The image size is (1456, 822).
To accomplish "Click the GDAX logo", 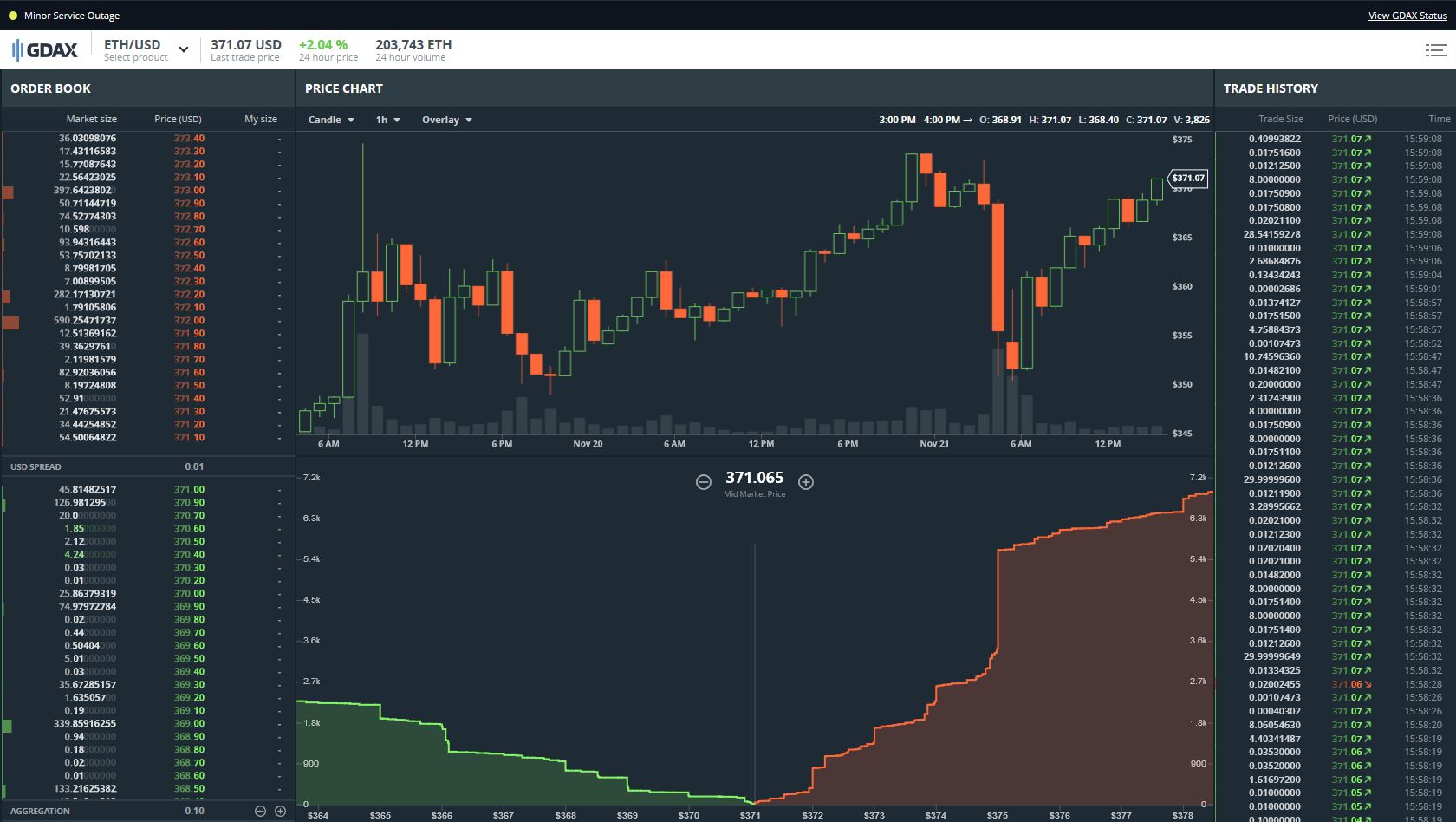I will [45, 50].
